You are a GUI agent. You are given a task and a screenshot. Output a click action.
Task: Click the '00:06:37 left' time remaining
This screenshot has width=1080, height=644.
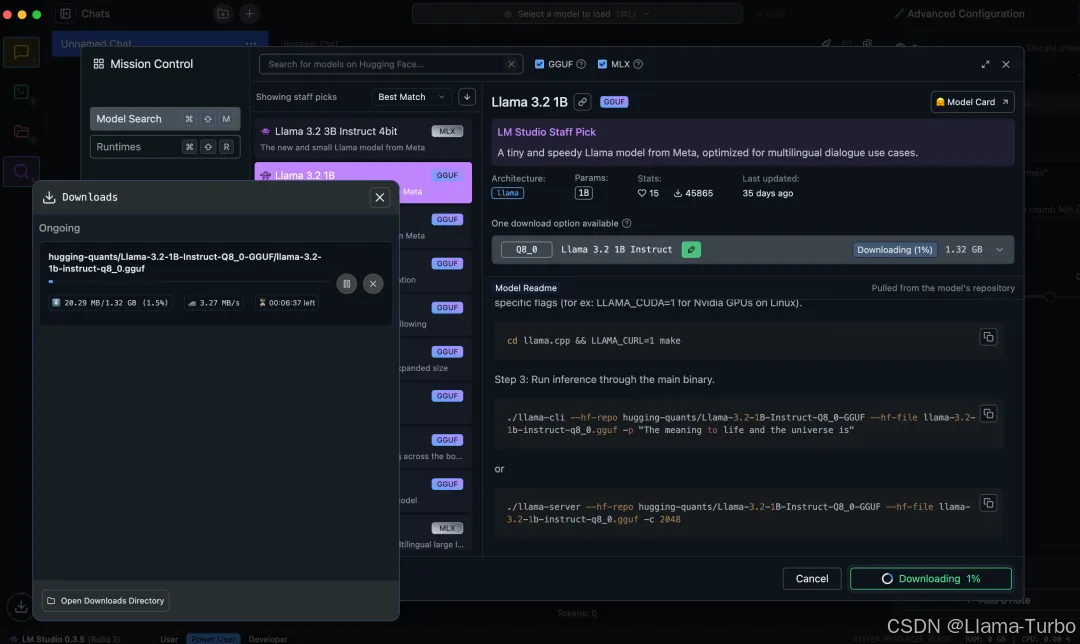pyautogui.click(x=287, y=302)
